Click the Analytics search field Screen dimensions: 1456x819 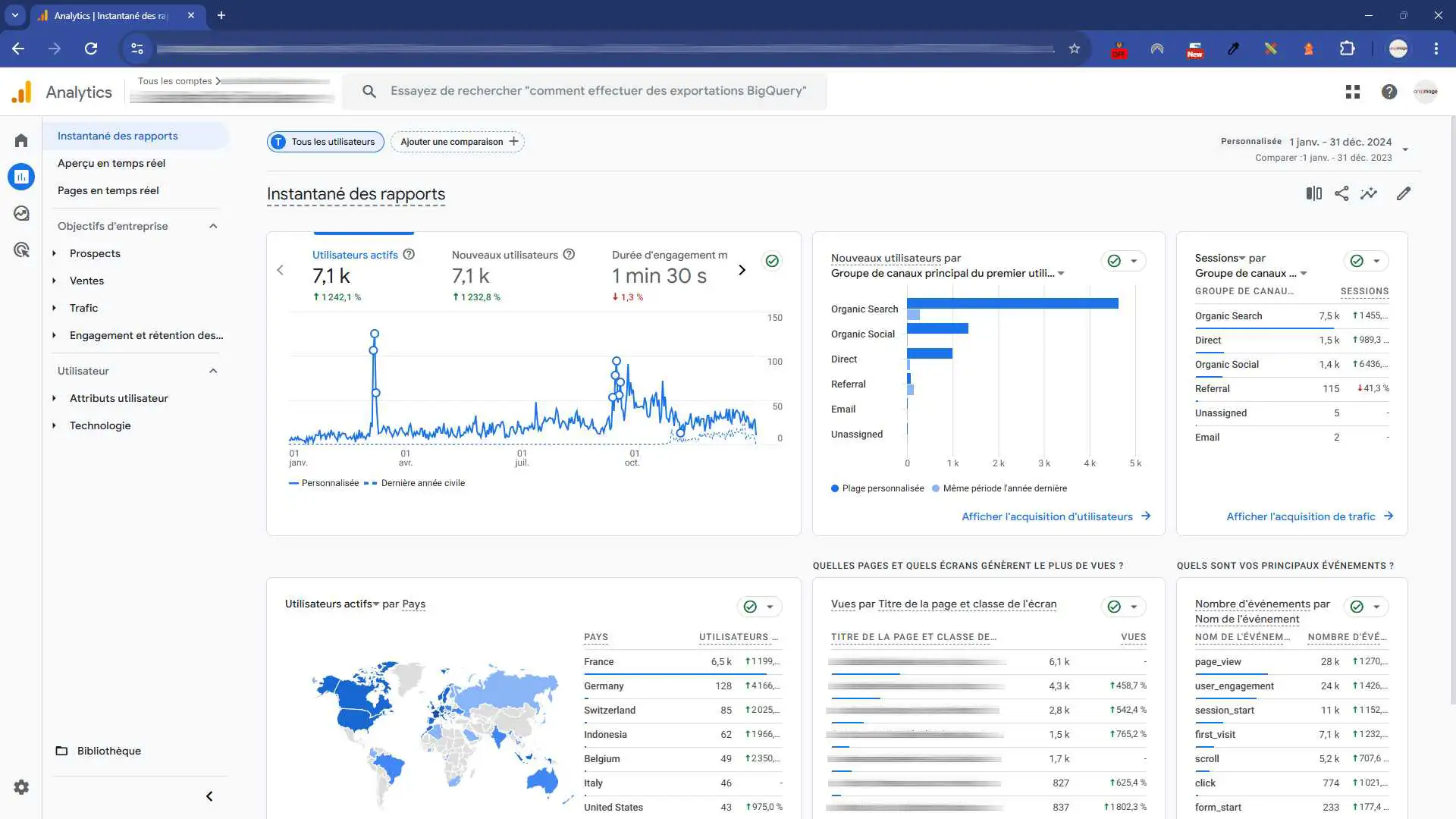click(x=598, y=91)
